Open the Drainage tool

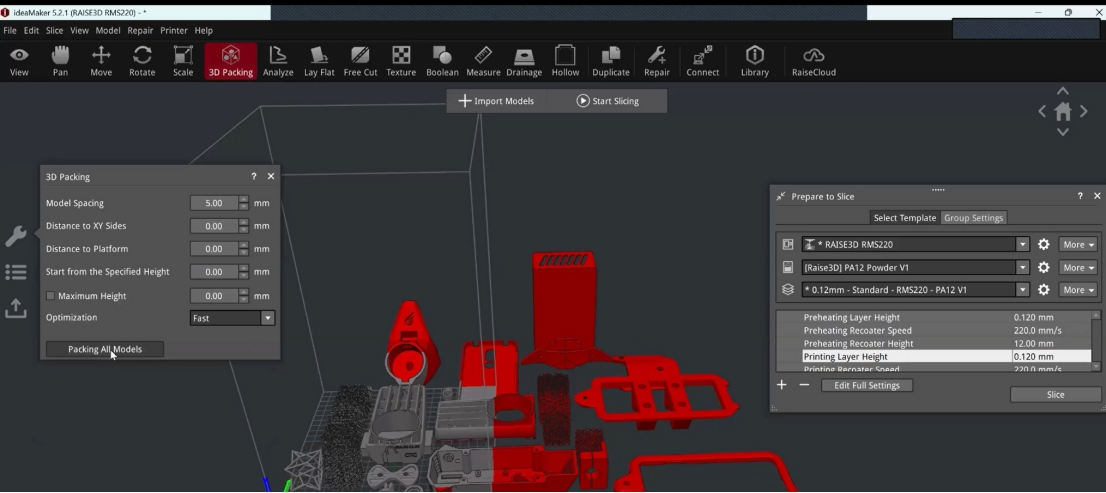(x=524, y=61)
